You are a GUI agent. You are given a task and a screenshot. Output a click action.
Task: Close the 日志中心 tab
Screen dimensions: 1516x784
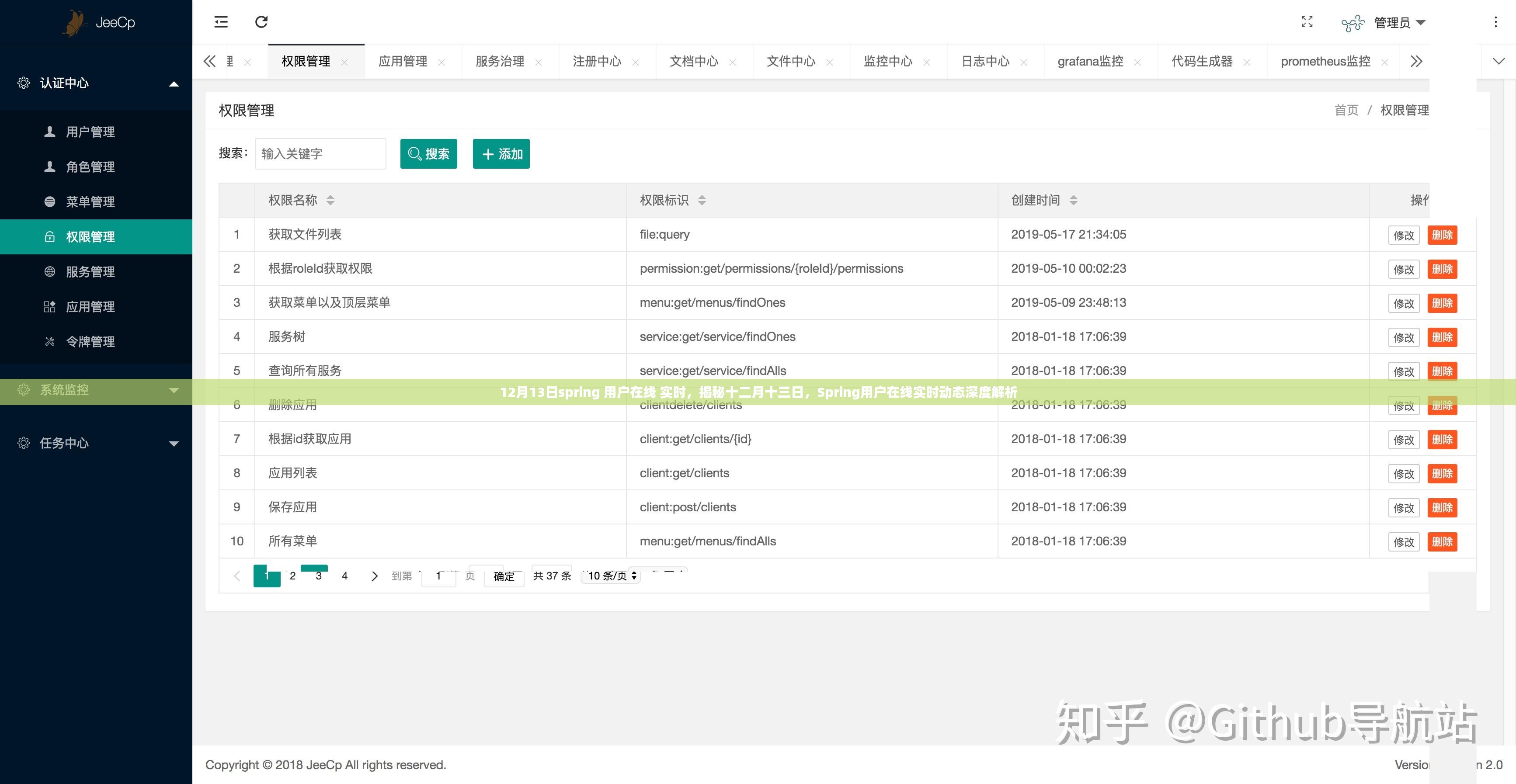coord(1024,62)
